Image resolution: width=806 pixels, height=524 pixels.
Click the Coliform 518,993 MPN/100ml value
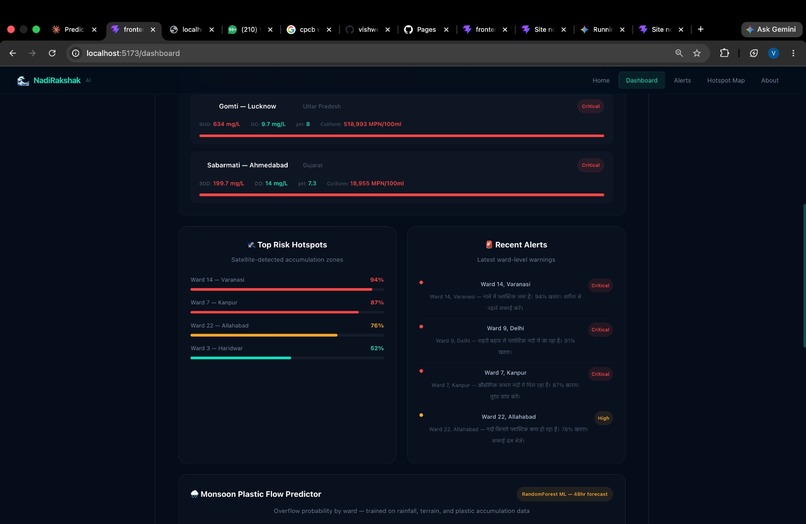pyautogui.click(x=372, y=124)
